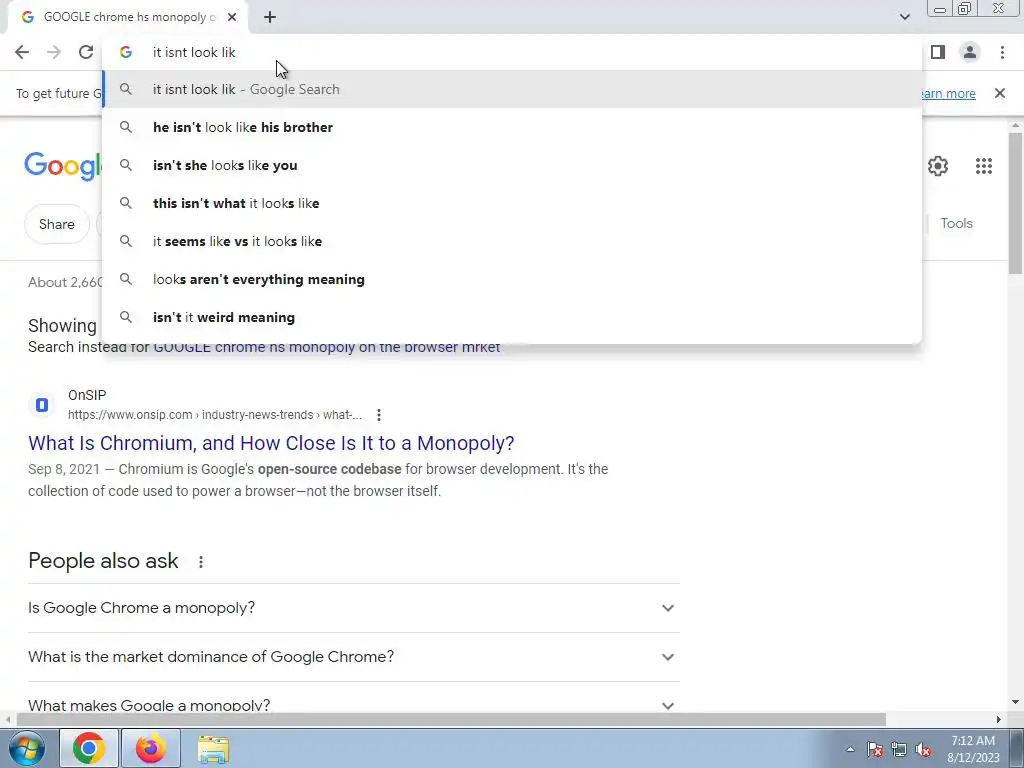Close the GOOGLE chrome hs monopoly tab
The image size is (1024, 768).
232,17
